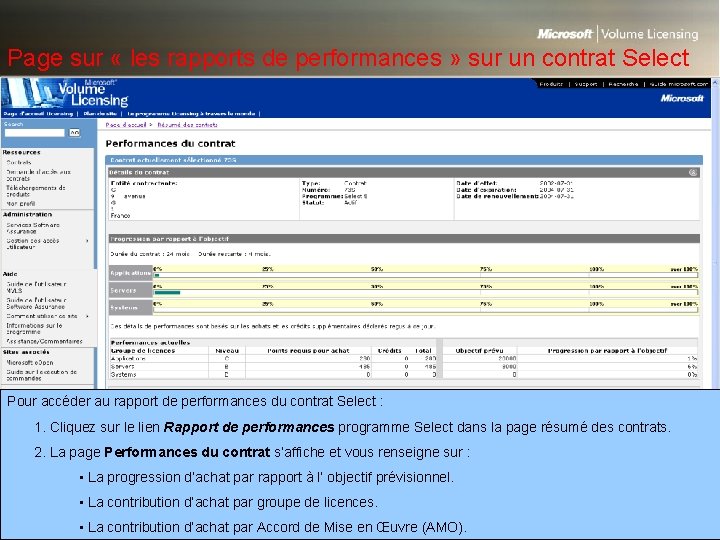Click Systems row in performances table
The image size is (720, 540).
click(x=404, y=375)
